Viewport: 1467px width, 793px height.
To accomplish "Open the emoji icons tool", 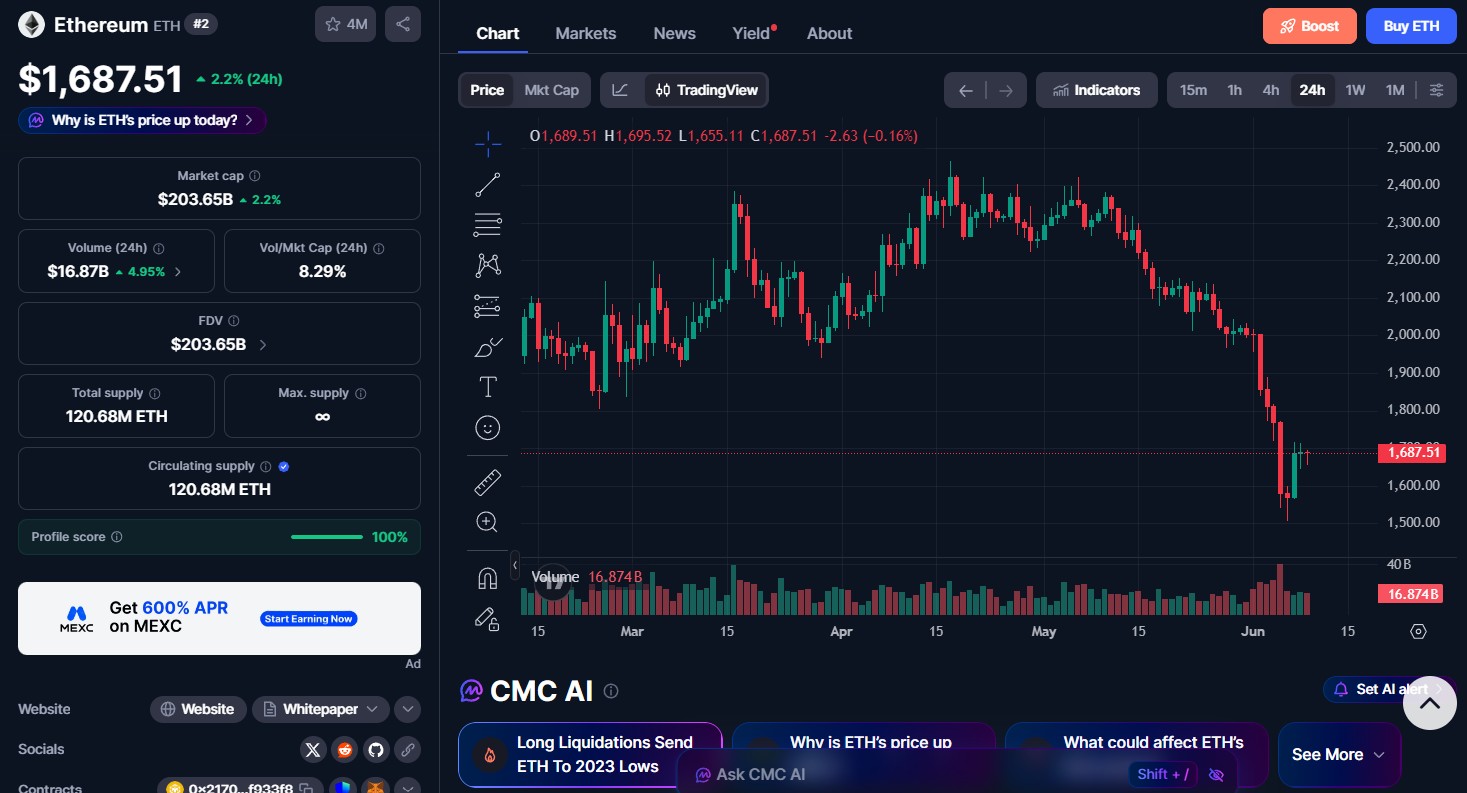I will [x=488, y=428].
